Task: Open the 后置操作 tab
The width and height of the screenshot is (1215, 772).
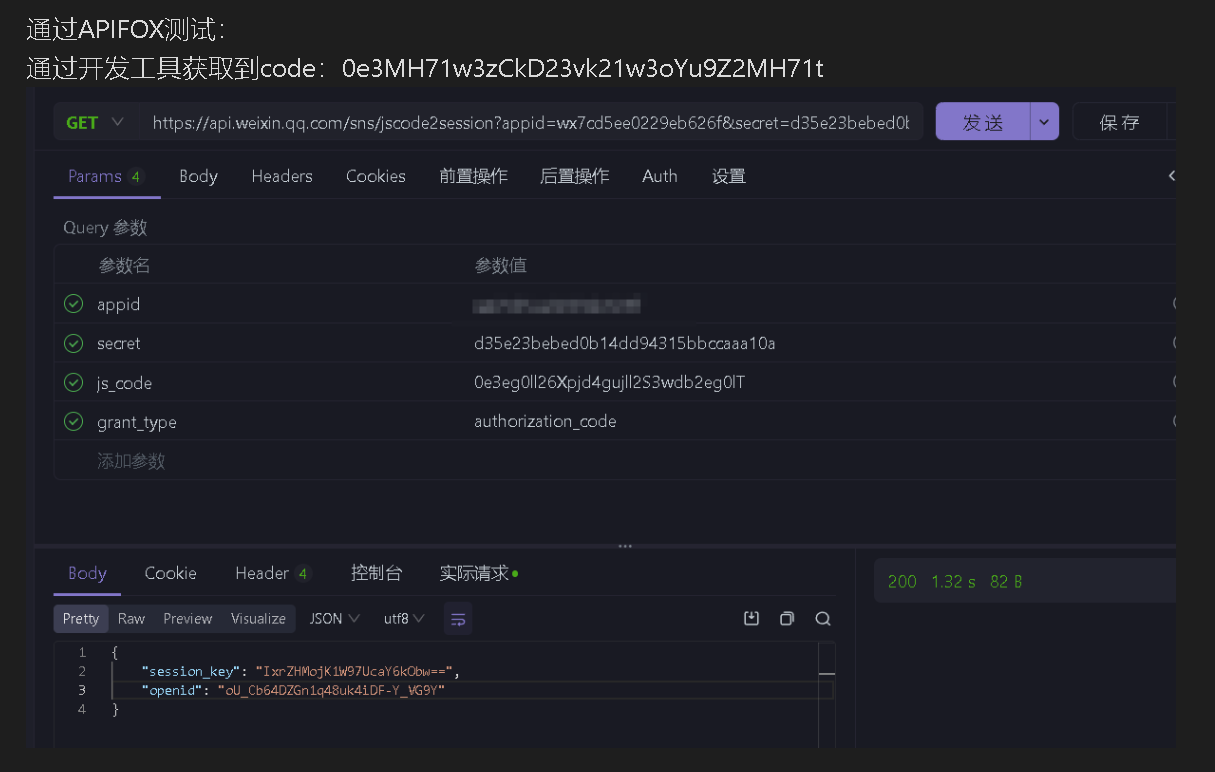Action: point(575,176)
